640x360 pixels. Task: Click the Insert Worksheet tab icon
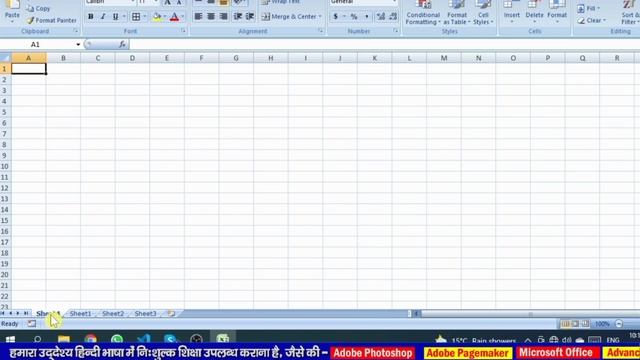(x=171, y=314)
